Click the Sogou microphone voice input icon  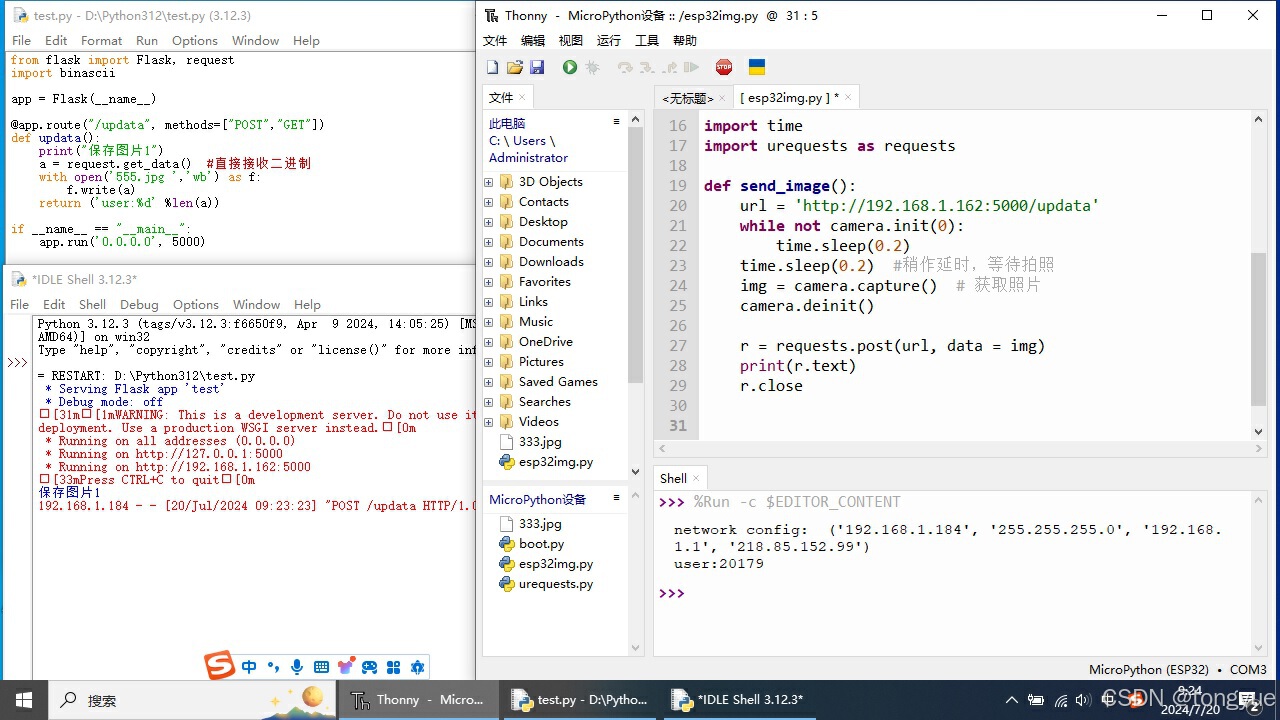tap(297, 667)
